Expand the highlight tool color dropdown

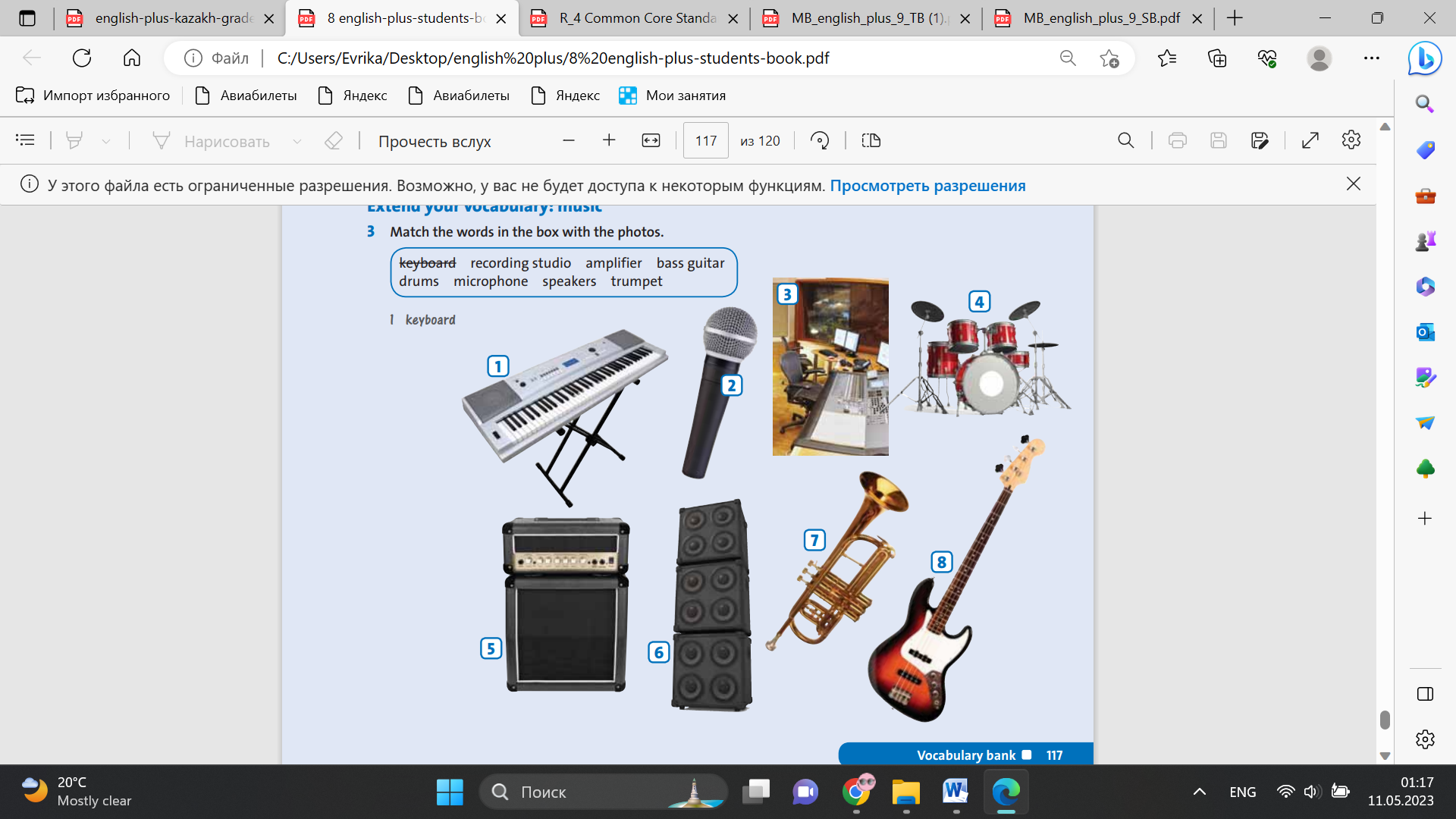(106, 141)
